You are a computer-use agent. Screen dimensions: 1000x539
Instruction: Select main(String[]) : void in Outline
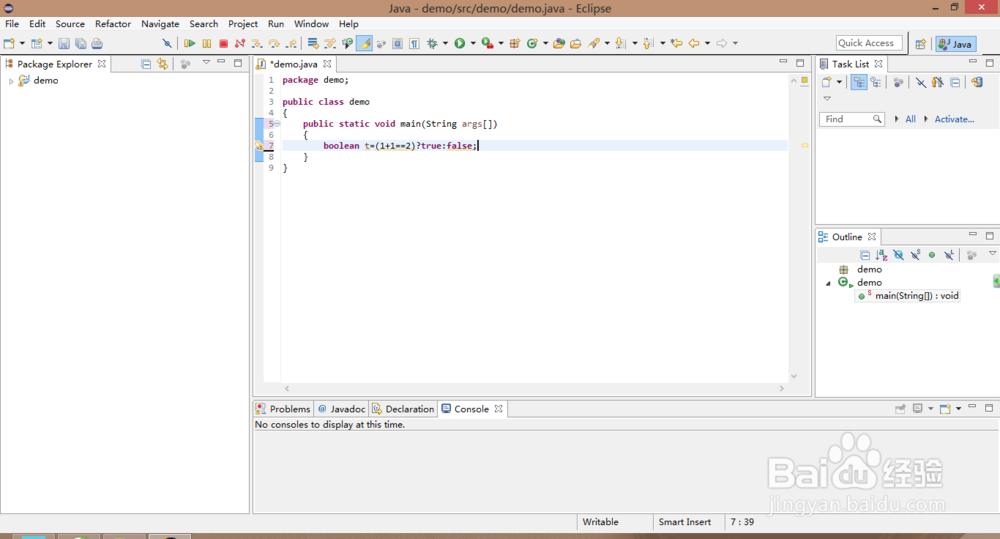coord(916,296)
